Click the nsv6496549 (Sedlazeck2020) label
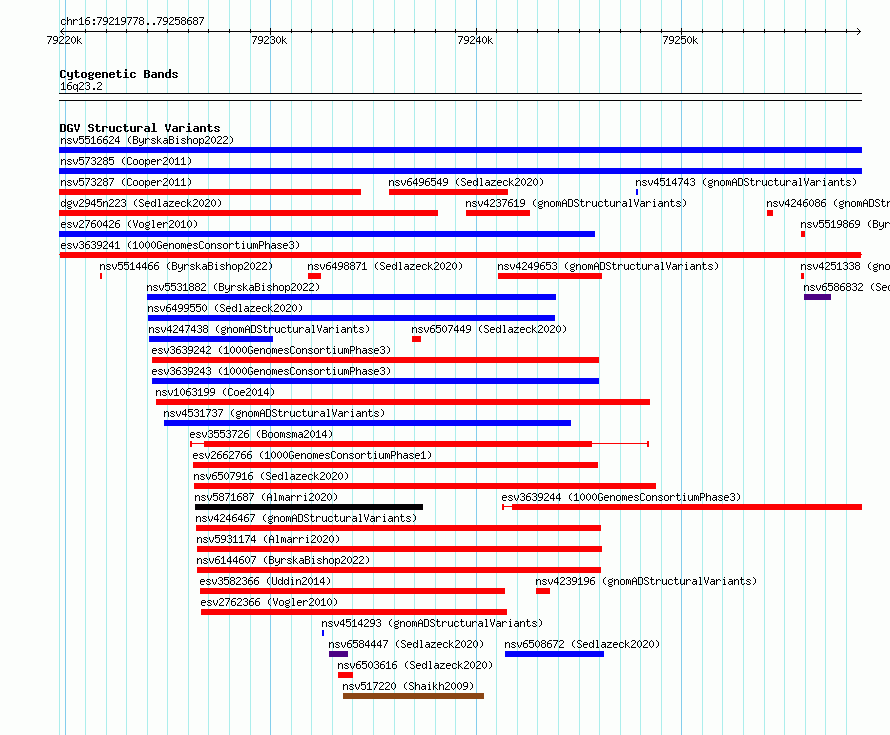Viewport: 890px width, 735px height. [466, 182]
